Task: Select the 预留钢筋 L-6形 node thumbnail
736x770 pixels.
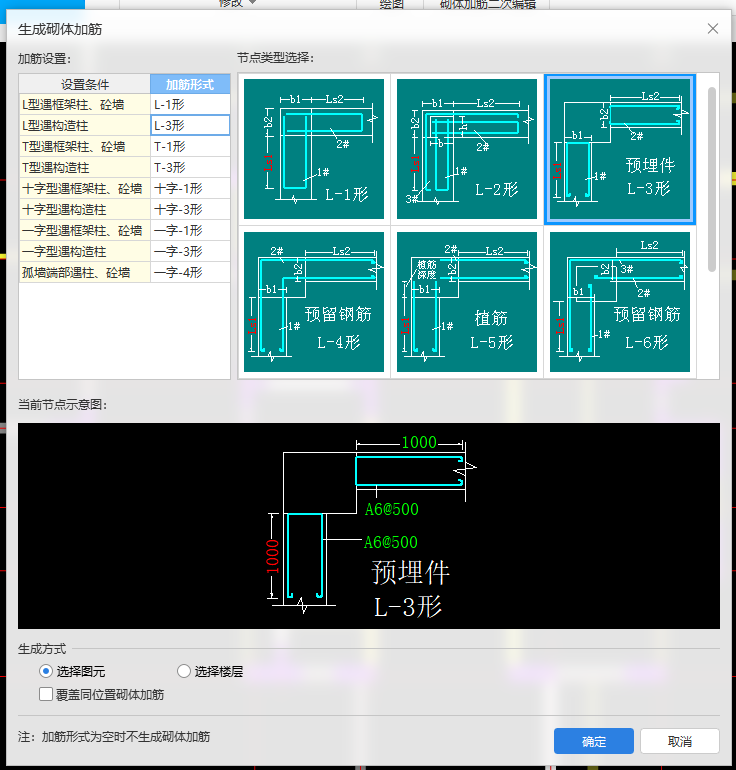Action: [x=620, y=302]
